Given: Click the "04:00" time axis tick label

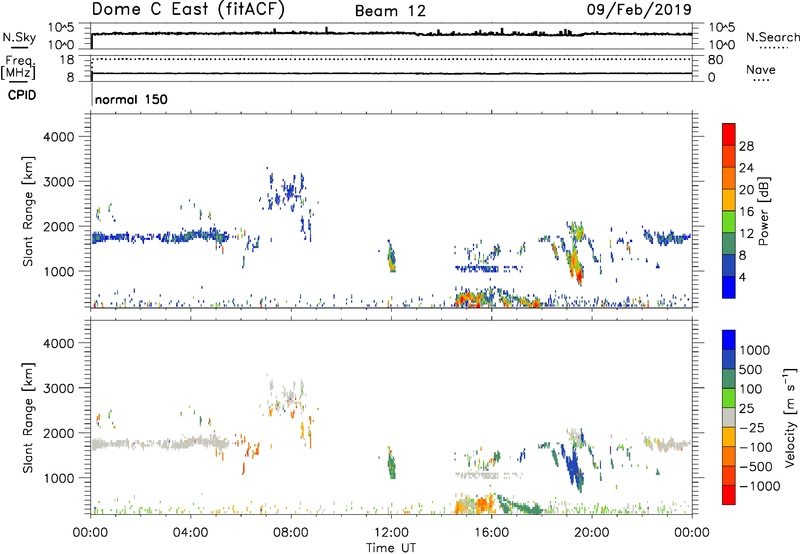Looking at the screenshot, I should [x=191, y=533].
